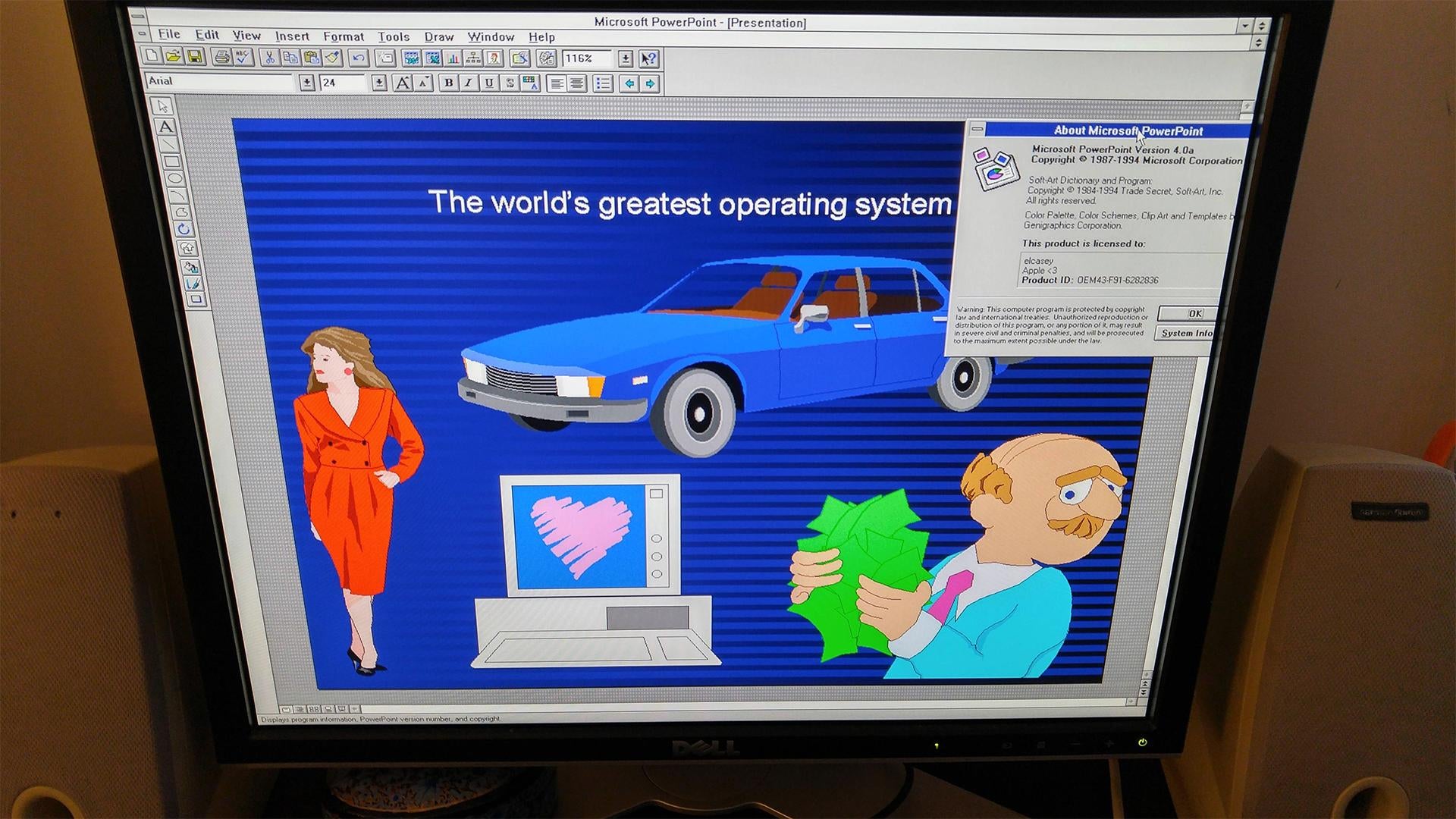Open the File menu
1456x819 pixels.
pyautogui.click(x=169, y=34)
